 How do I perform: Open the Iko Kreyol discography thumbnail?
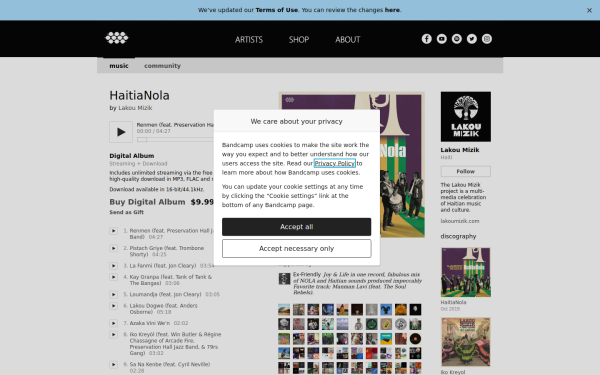point(466,342)
